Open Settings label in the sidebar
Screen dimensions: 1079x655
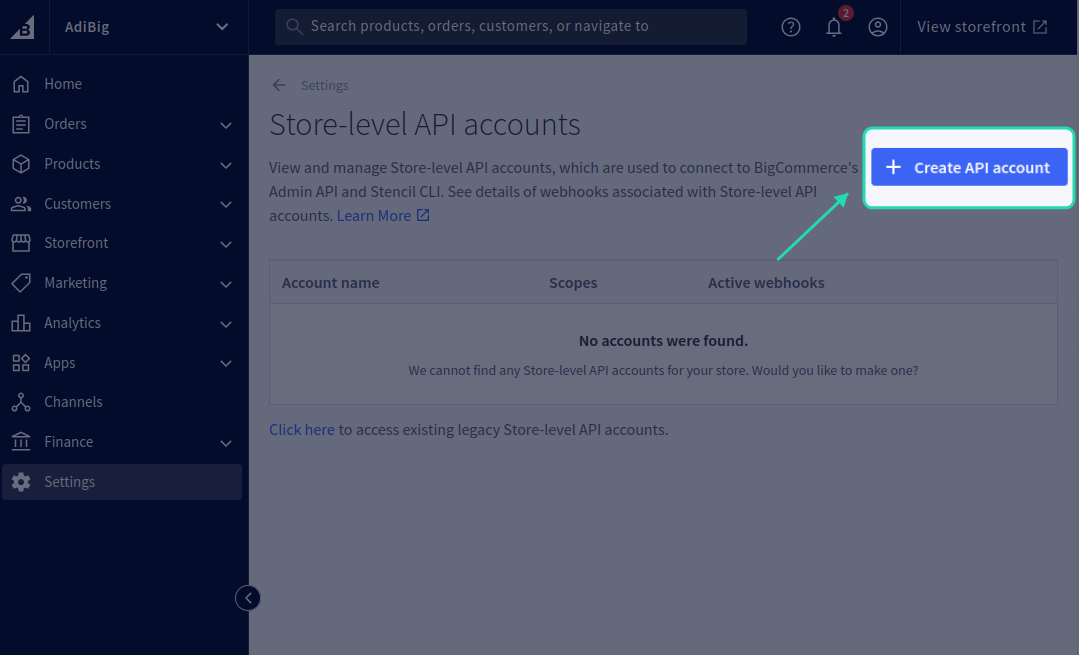tap(70, 482)
